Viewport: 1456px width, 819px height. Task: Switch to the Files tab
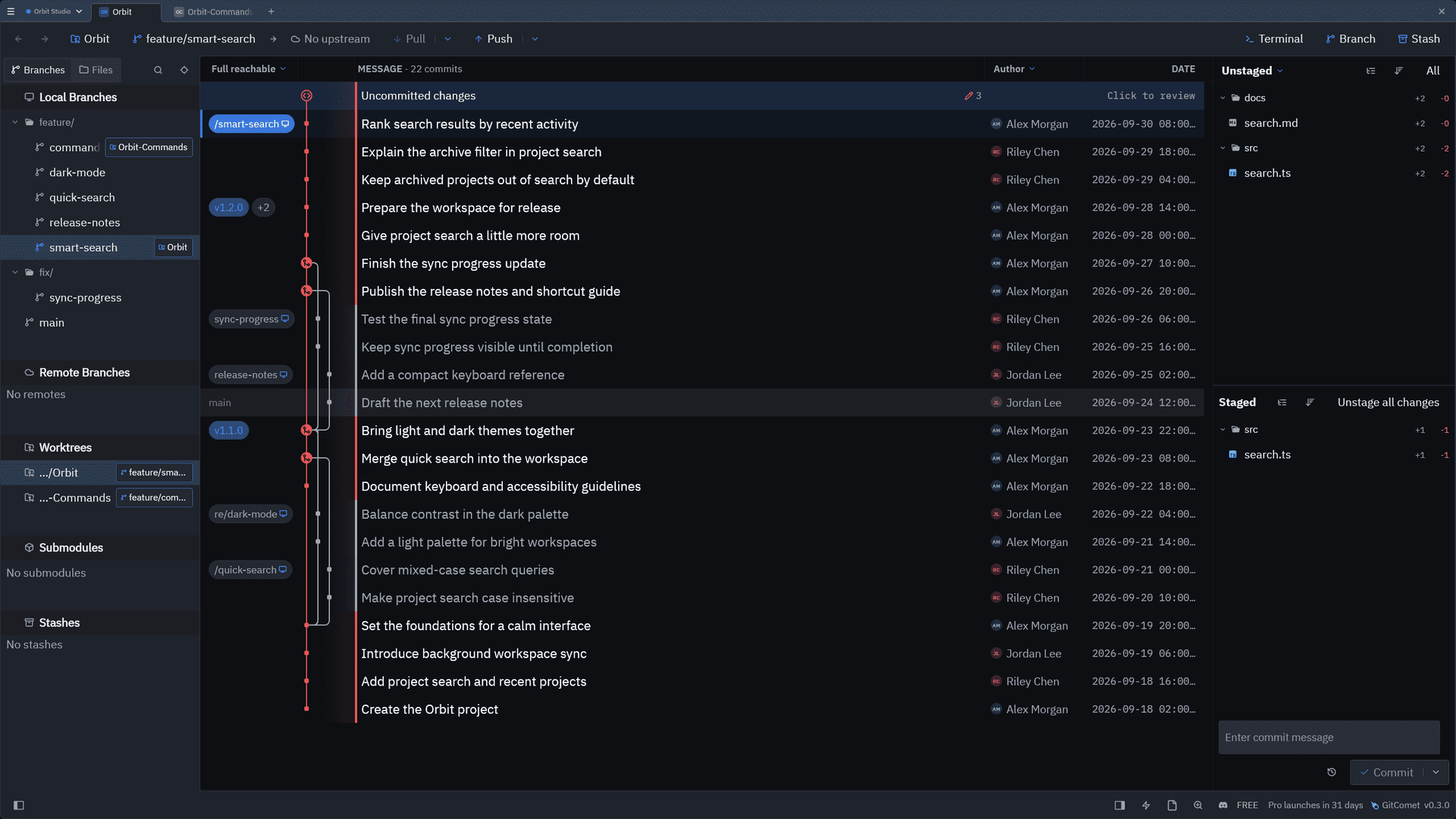click(x=96, y=70)
